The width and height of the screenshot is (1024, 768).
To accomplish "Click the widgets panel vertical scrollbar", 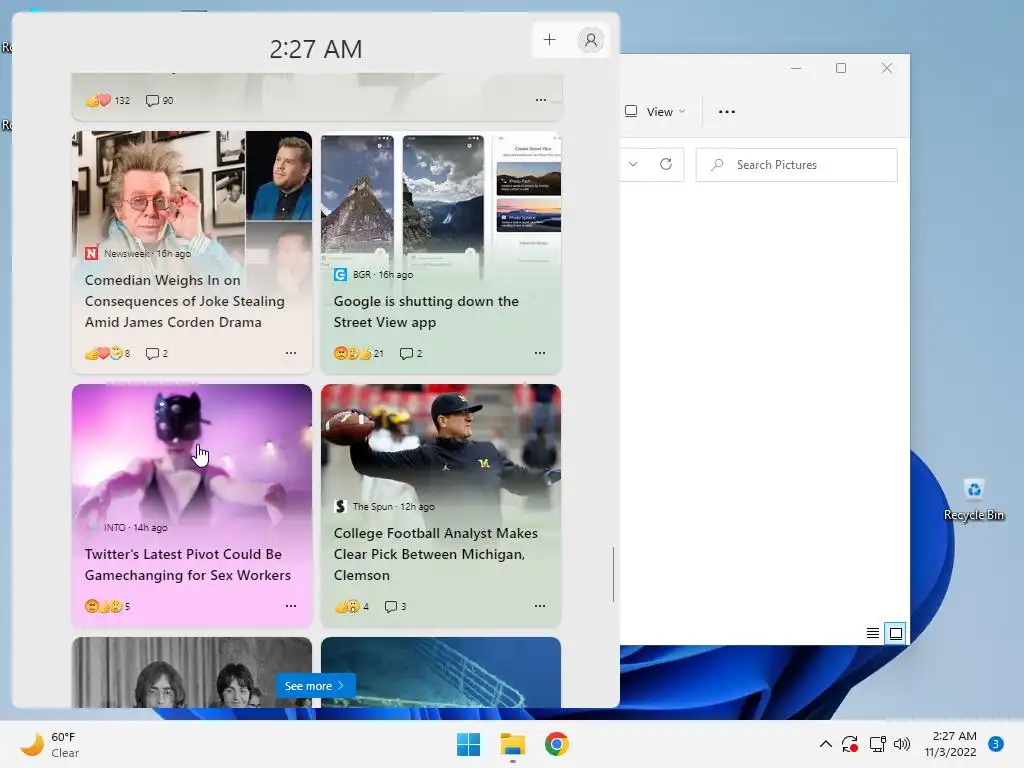I will [x=613, y=574].
